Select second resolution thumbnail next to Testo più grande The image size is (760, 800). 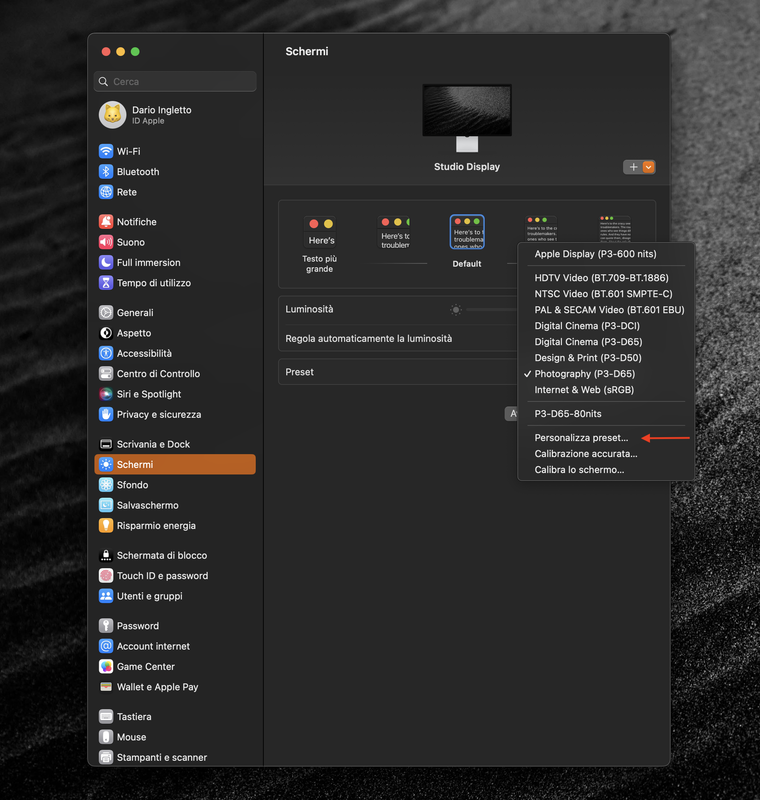394,233
